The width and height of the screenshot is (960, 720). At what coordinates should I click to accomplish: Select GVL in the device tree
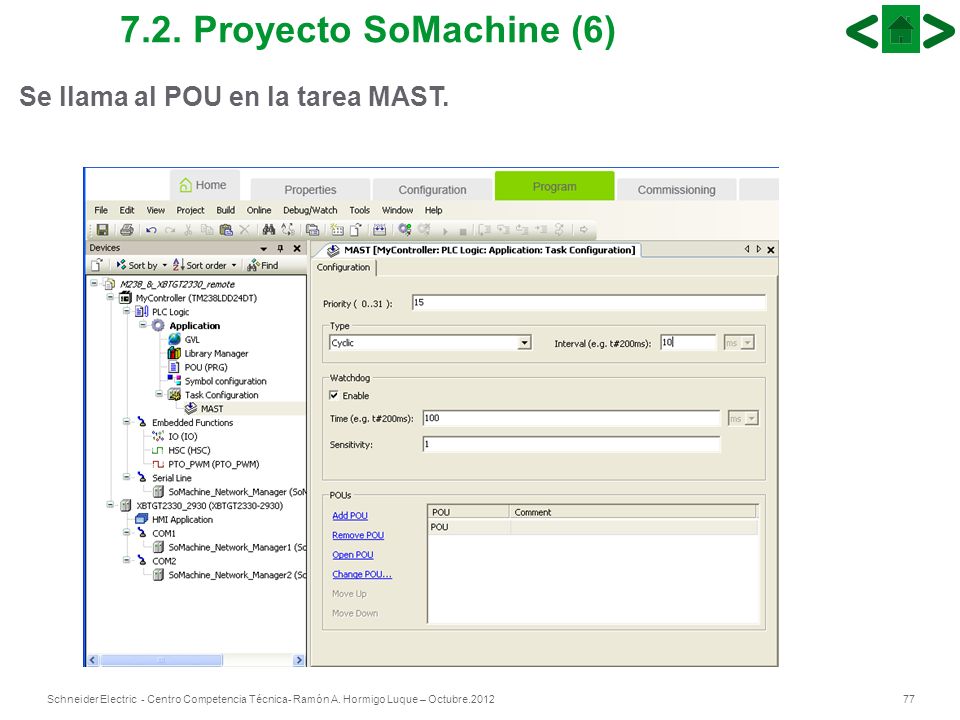tap(192, 339)
